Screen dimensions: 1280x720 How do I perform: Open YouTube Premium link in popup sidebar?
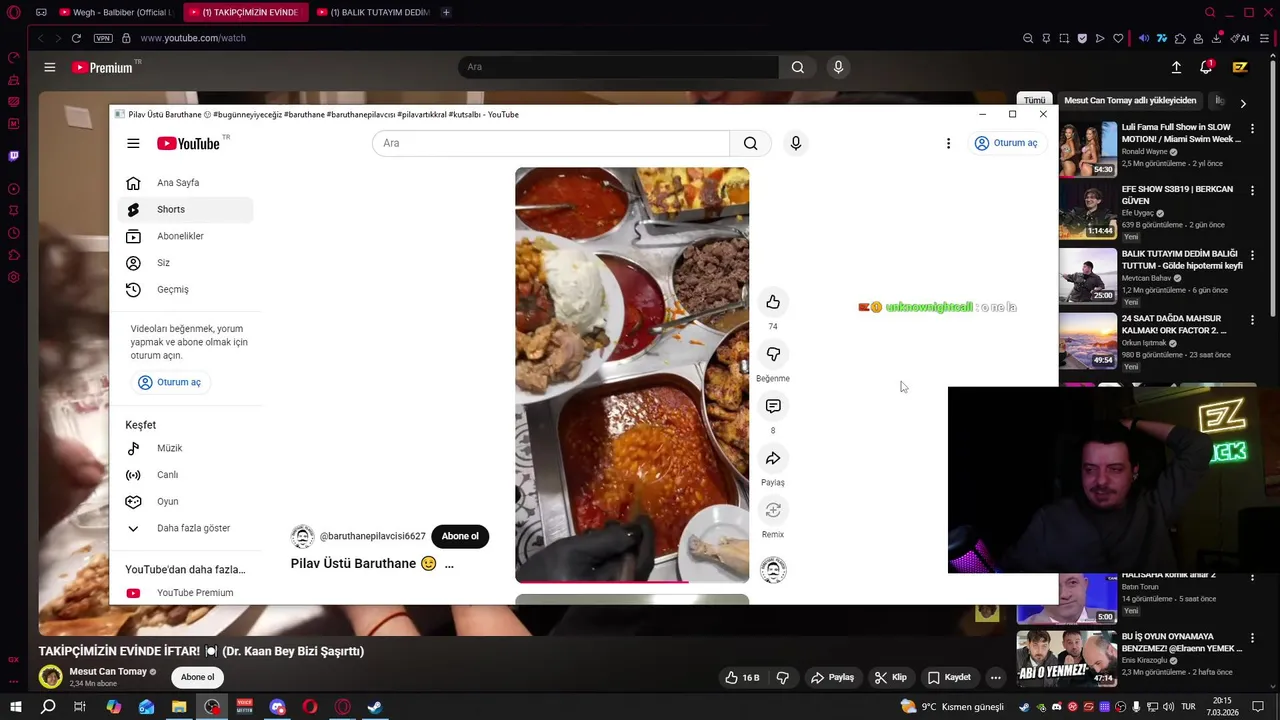pyautogui.click(x=185, y=593)
